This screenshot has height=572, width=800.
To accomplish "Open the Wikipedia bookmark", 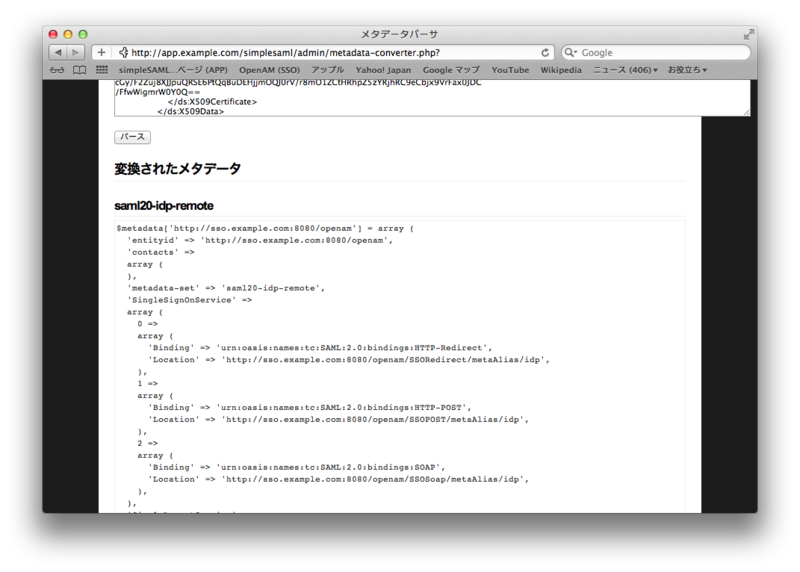I will coord(561,70).
